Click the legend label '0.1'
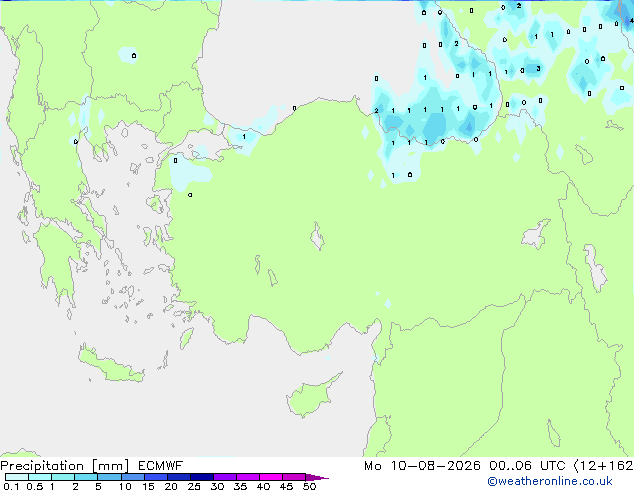This screenshot has width=634, height=490. click(11, 486)
